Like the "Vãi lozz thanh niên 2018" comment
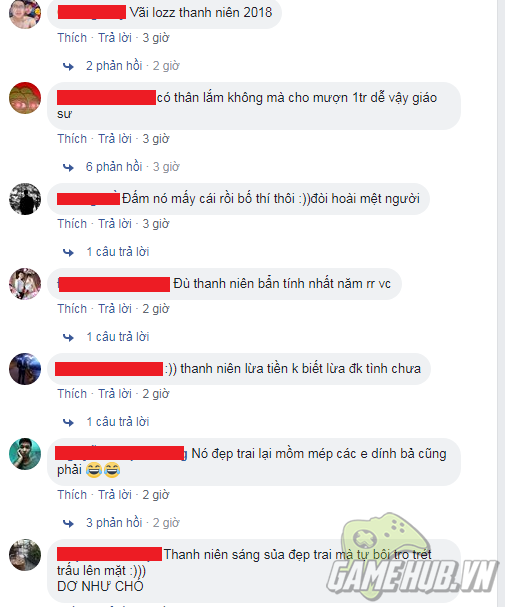This screenshot has height=607, width=505. 72,38
